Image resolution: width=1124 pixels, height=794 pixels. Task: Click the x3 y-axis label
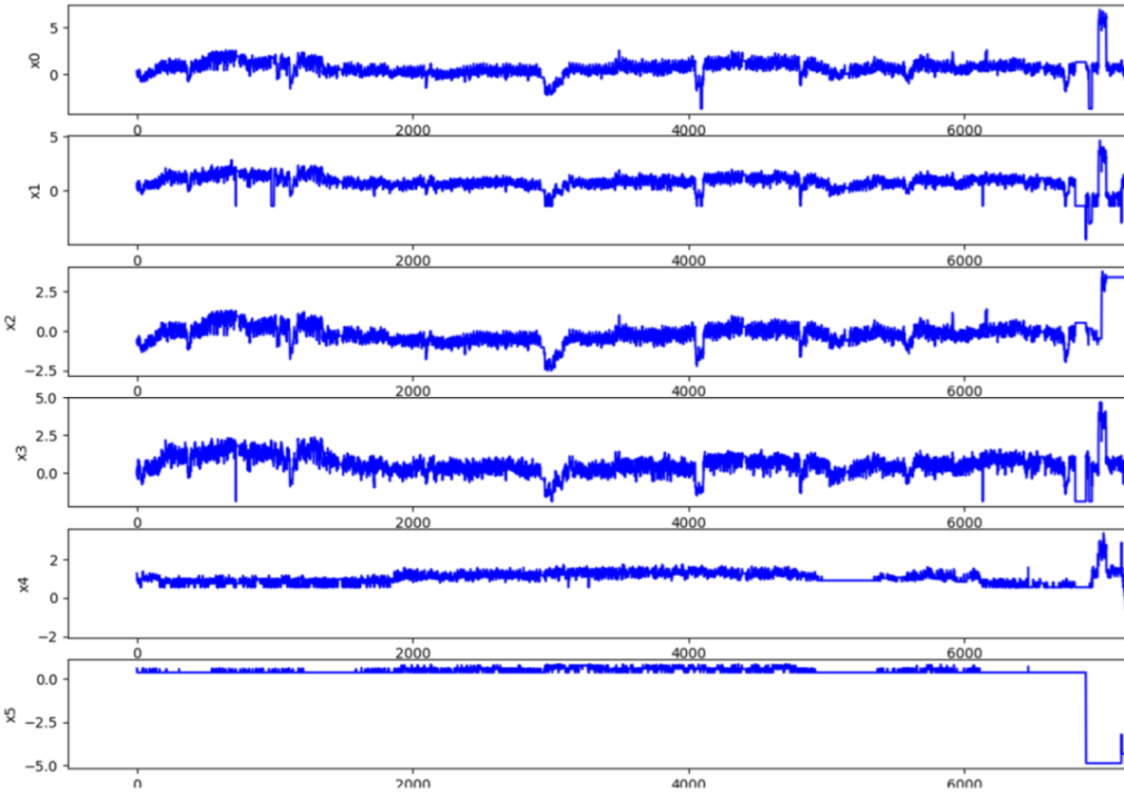[20, 453]
